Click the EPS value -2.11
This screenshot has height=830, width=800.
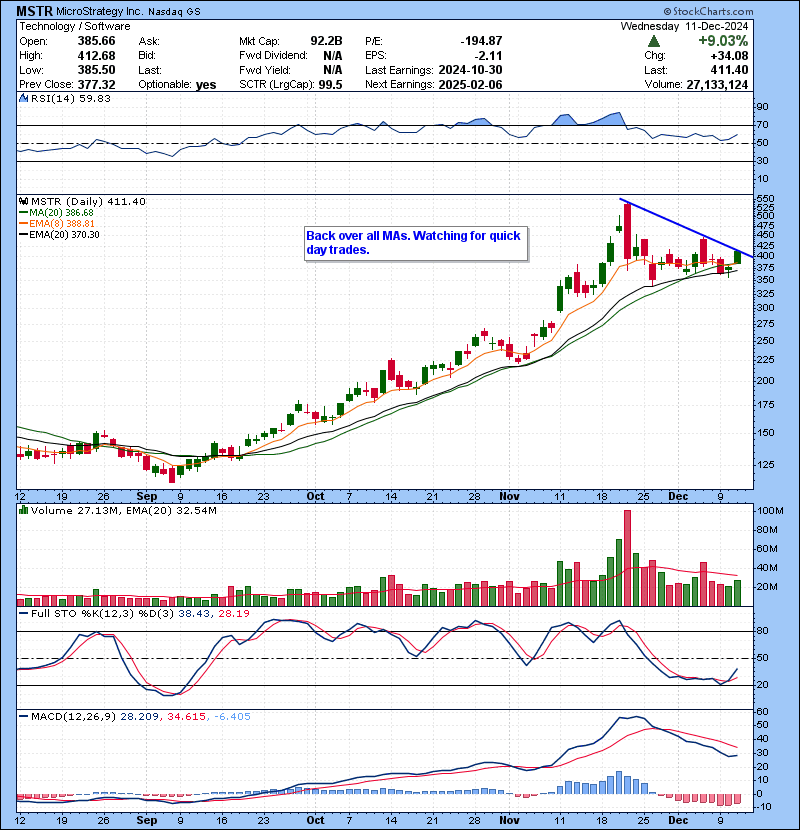(489, 56)
